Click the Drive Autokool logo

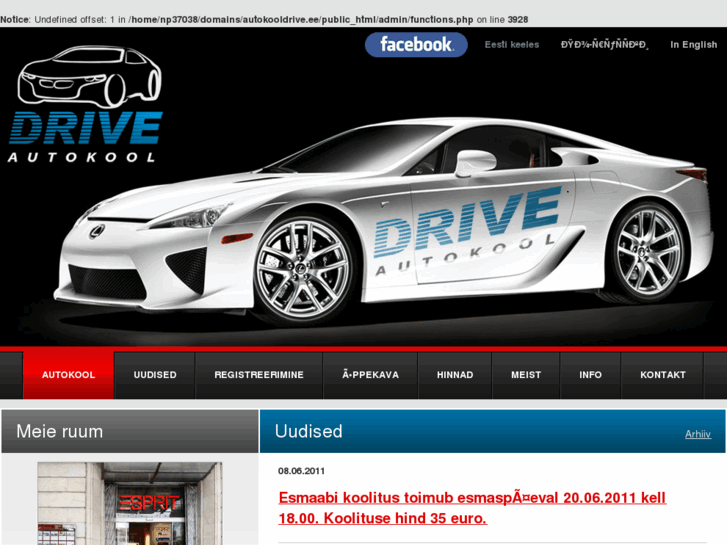[x=86, y=104]
